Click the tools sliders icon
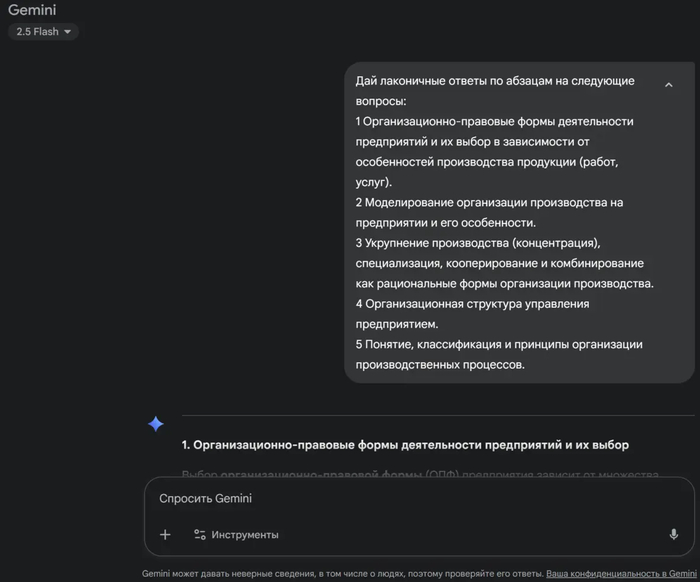Image resolution: width=700 pixels, height=582 pixels. pos(199,535)
